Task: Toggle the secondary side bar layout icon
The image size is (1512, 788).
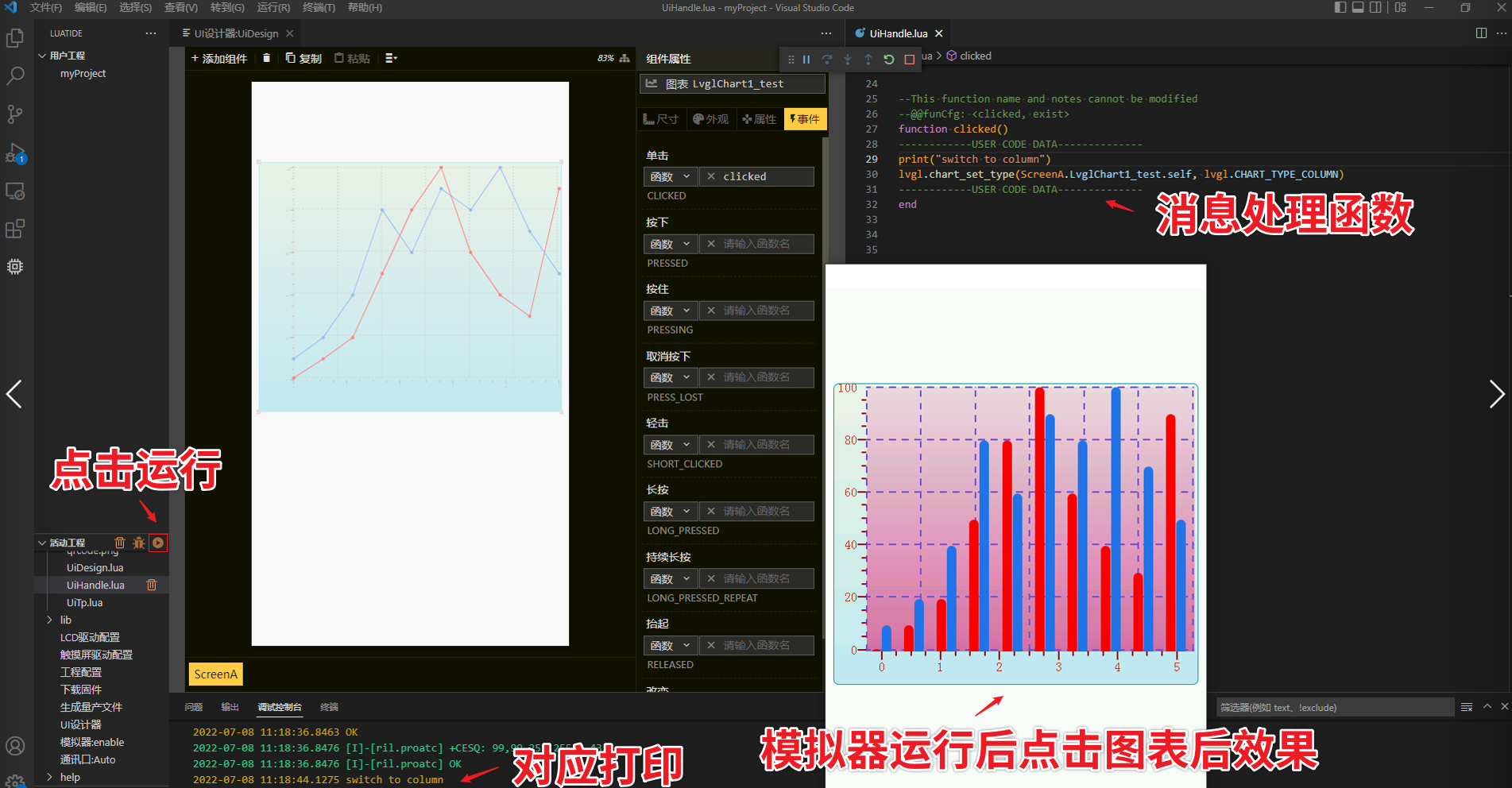Action: (1375, 7)
